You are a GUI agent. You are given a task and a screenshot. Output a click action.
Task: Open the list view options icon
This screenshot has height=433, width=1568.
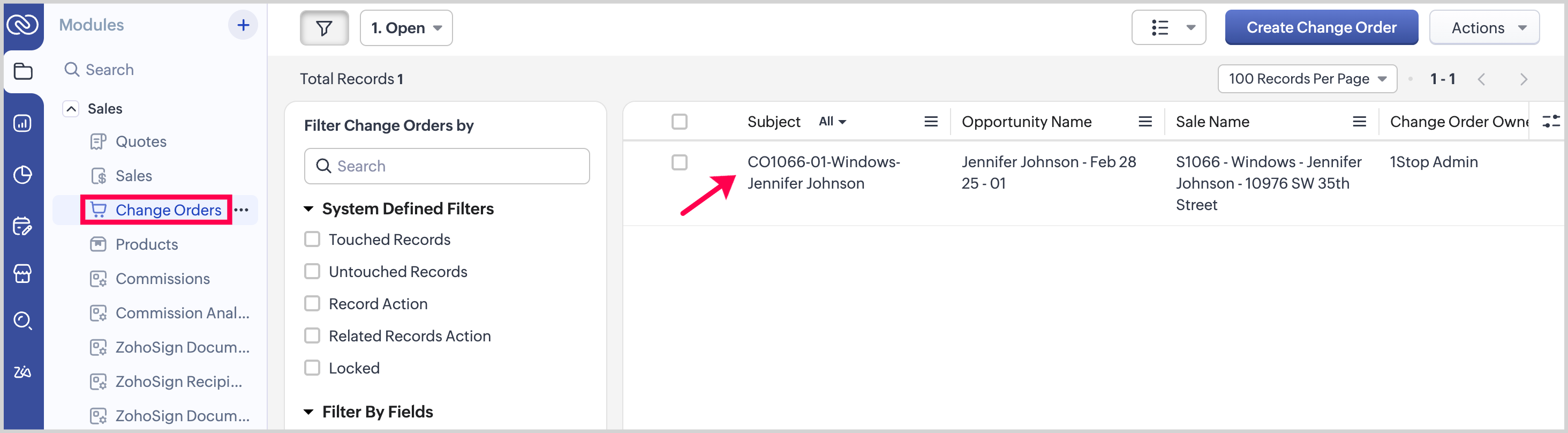click(x=1168, y=28)
